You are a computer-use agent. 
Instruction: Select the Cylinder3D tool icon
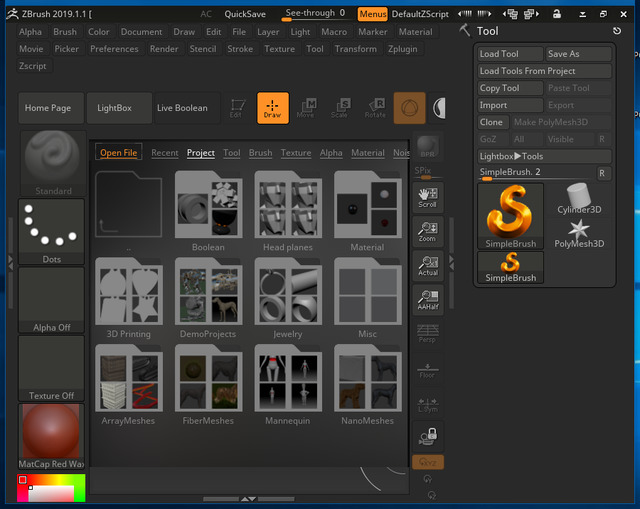(579, 198)
